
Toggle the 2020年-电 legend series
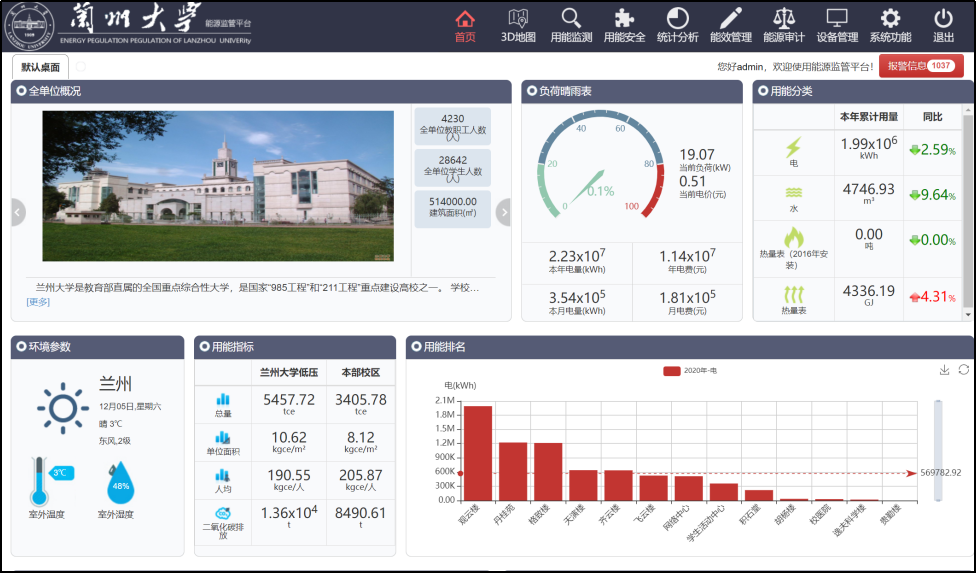[x=686, y=371]
